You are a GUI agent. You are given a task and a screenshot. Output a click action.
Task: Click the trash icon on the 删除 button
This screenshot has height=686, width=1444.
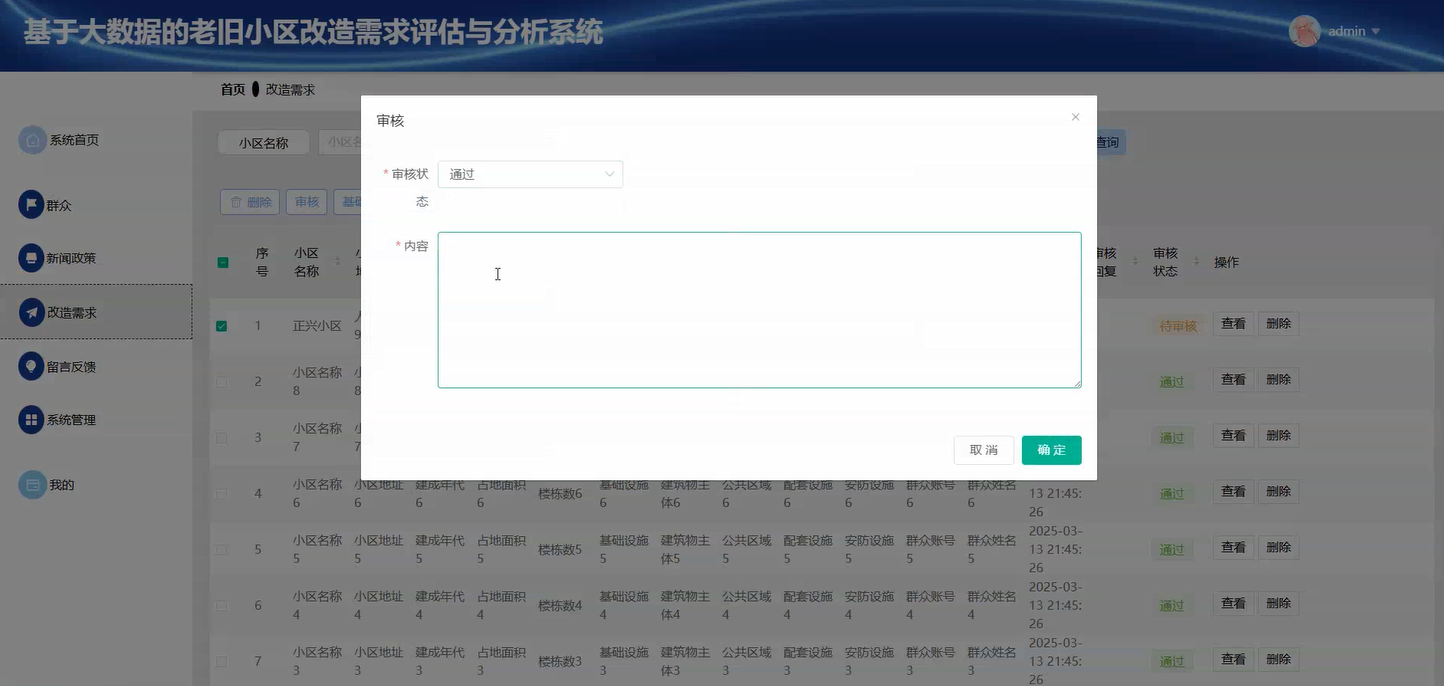point(237,201)
